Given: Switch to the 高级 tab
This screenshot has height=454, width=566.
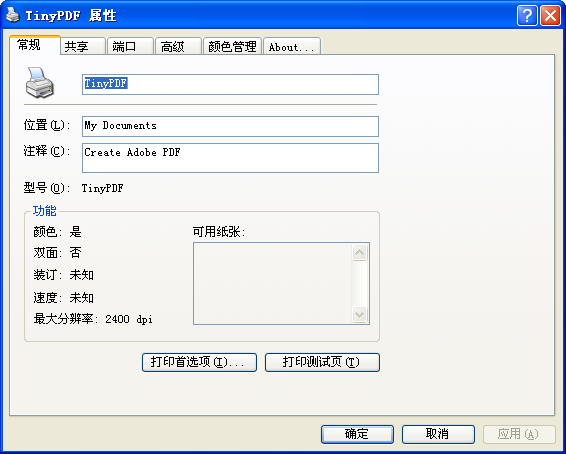Looking at the screenshot, I should pos(178,46).
